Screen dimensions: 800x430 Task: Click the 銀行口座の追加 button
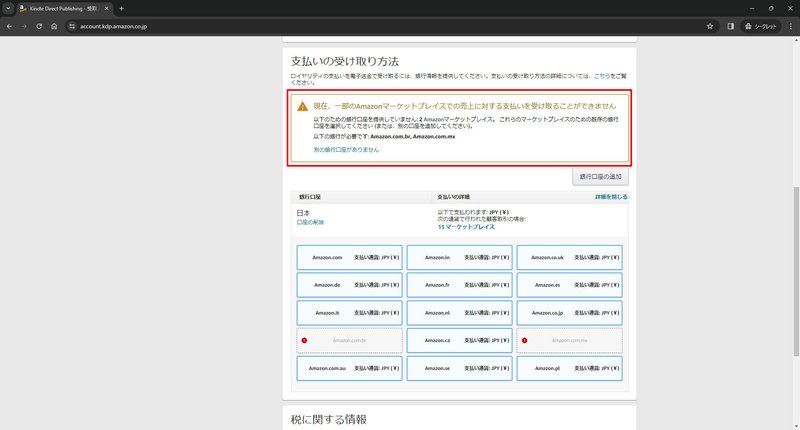point(600,176)
